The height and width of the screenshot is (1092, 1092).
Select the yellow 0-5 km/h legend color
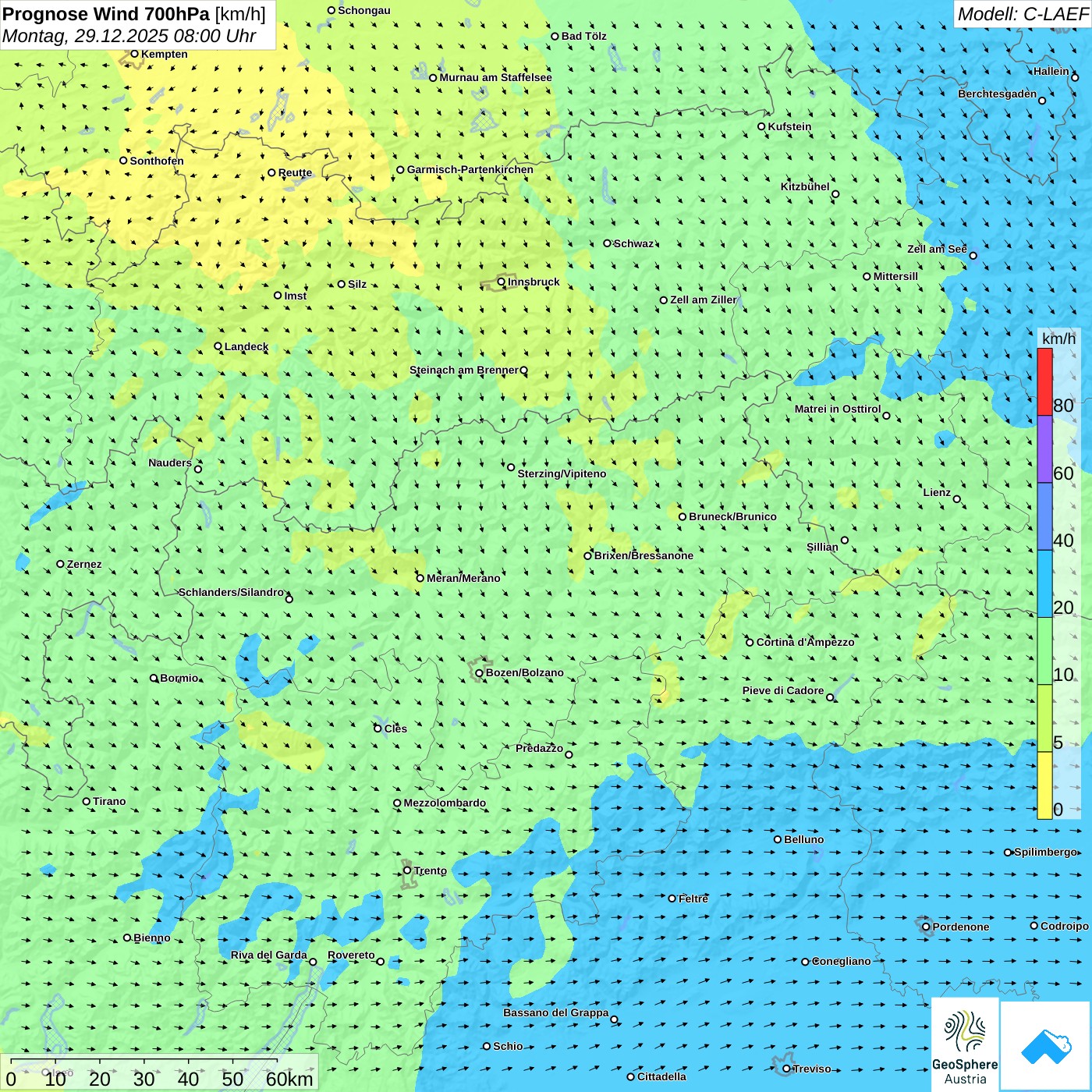[x=1044, y=785]
